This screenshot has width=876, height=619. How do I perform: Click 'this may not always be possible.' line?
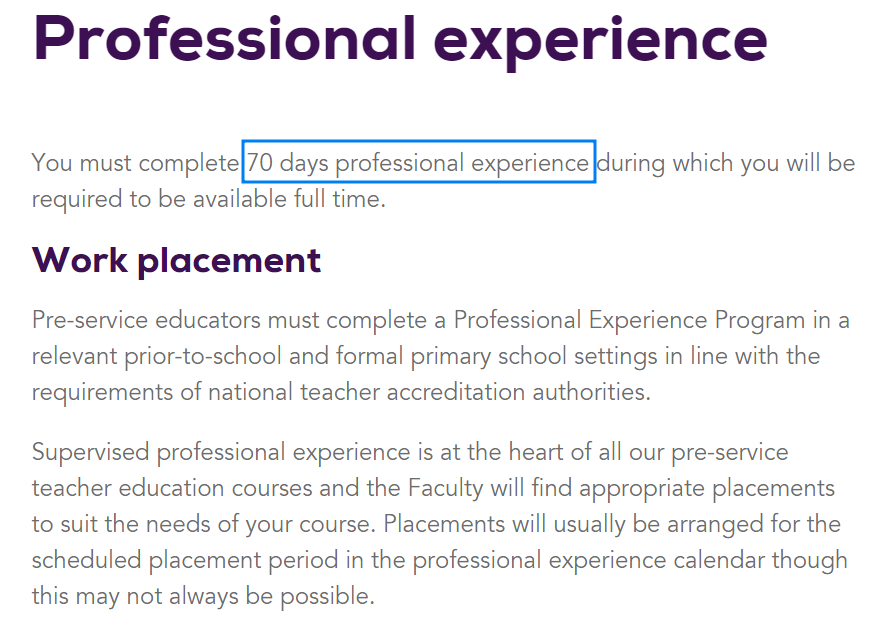point(203,596)
